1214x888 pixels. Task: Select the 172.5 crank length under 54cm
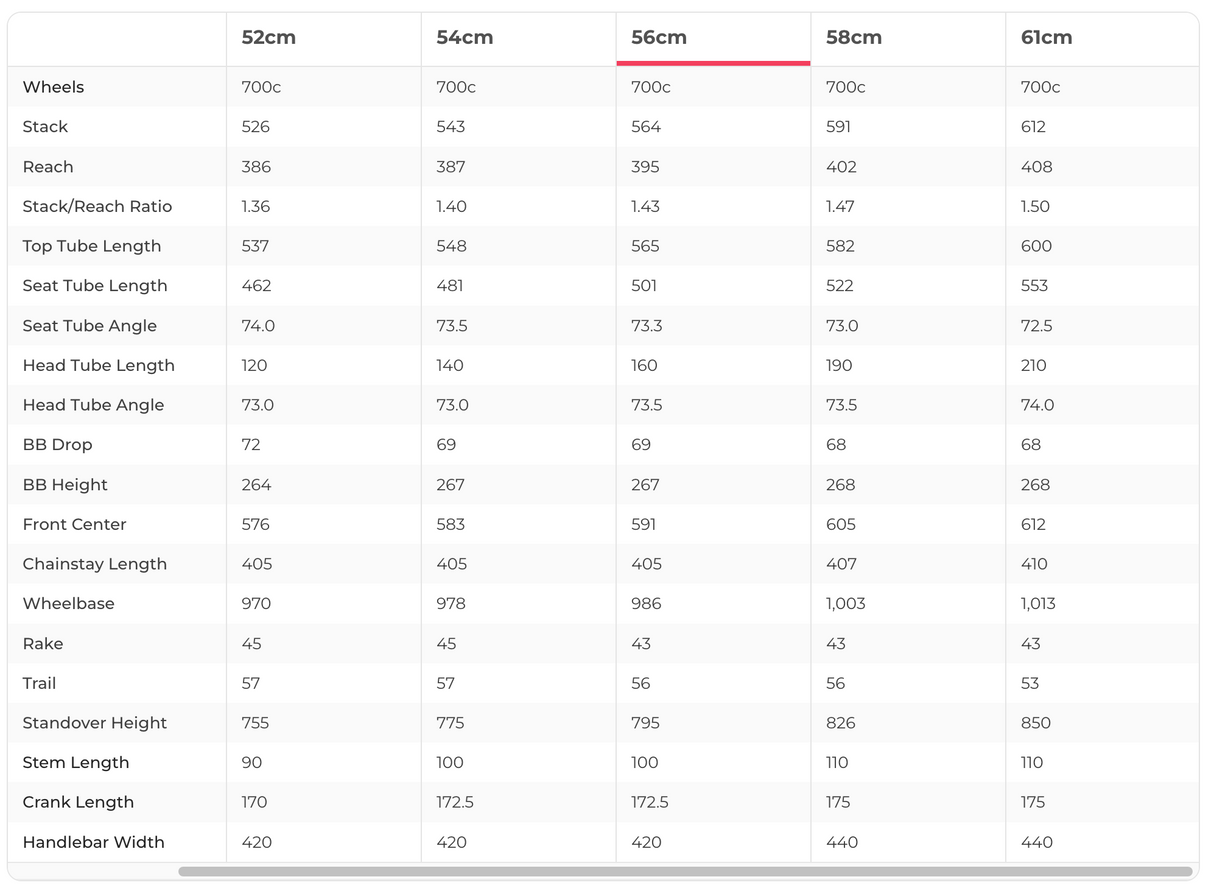tap(455, 802)
